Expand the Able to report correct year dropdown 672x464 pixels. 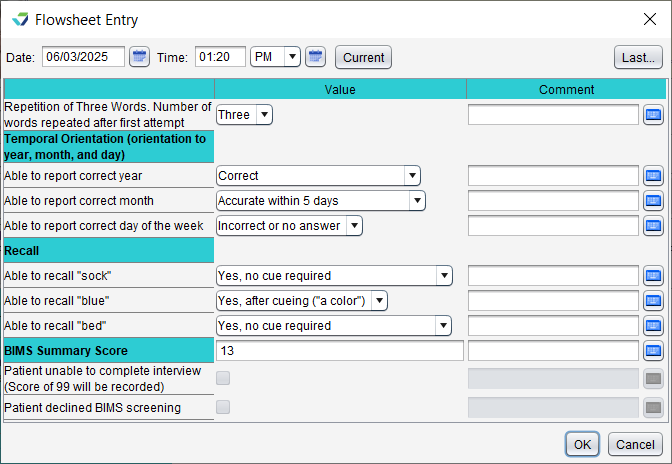point(318,176)
